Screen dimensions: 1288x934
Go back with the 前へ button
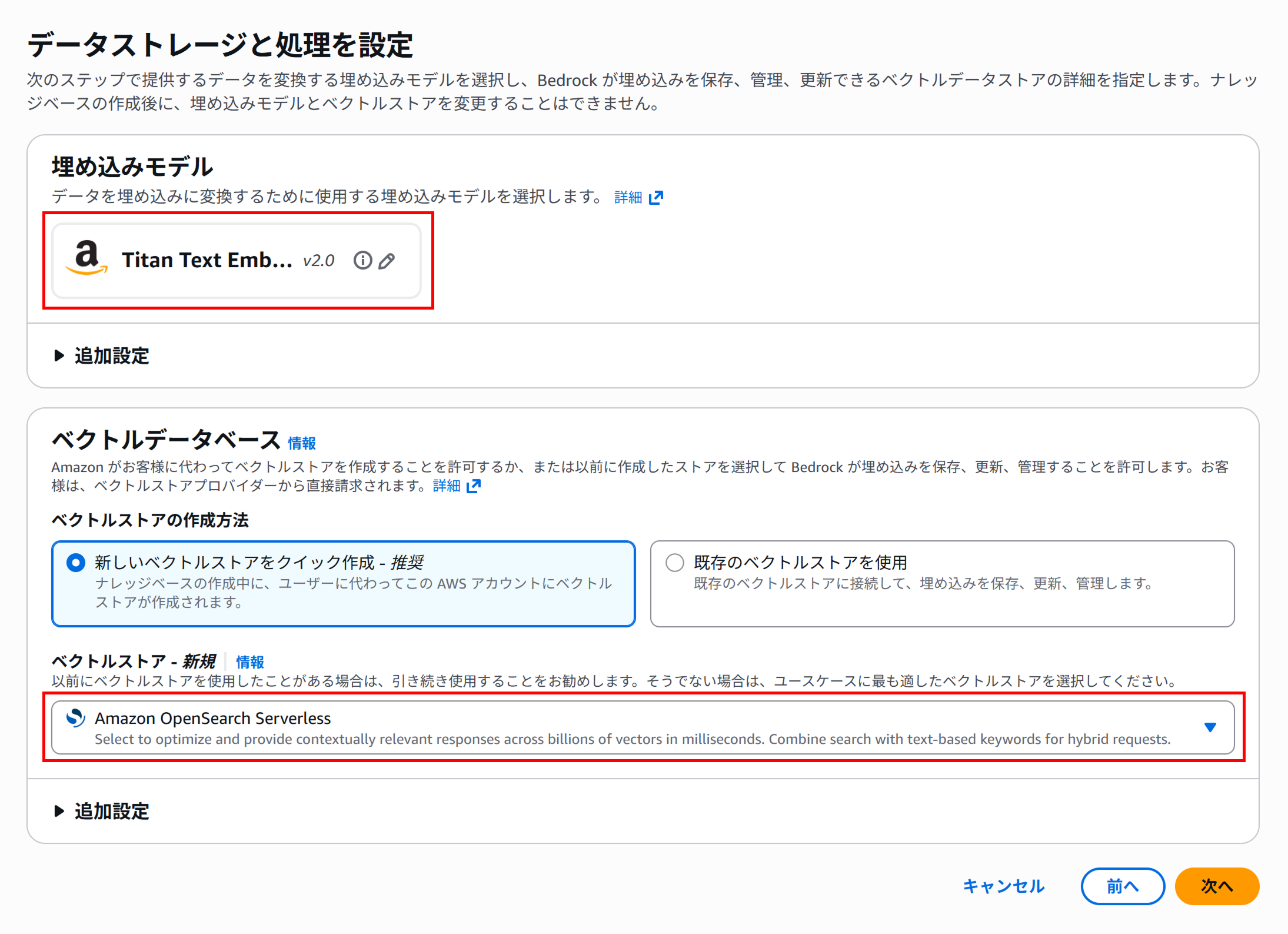coord(1122,886)
